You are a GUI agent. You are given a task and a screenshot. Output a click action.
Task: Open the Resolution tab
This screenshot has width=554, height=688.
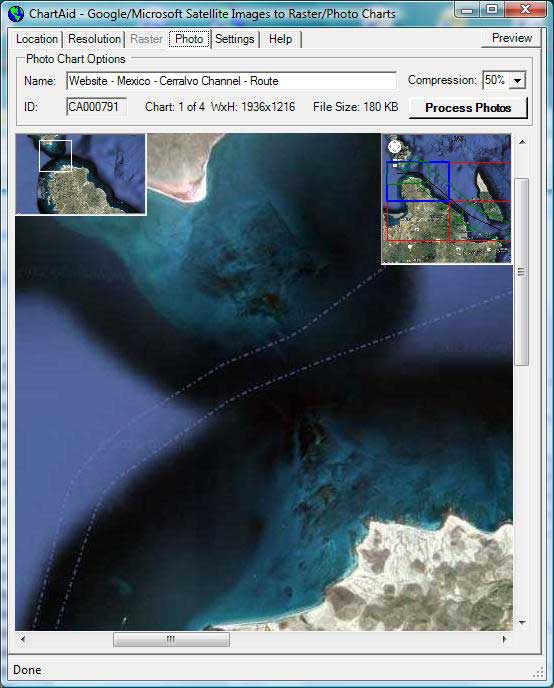pyautogui.click(x=94, y=39)
